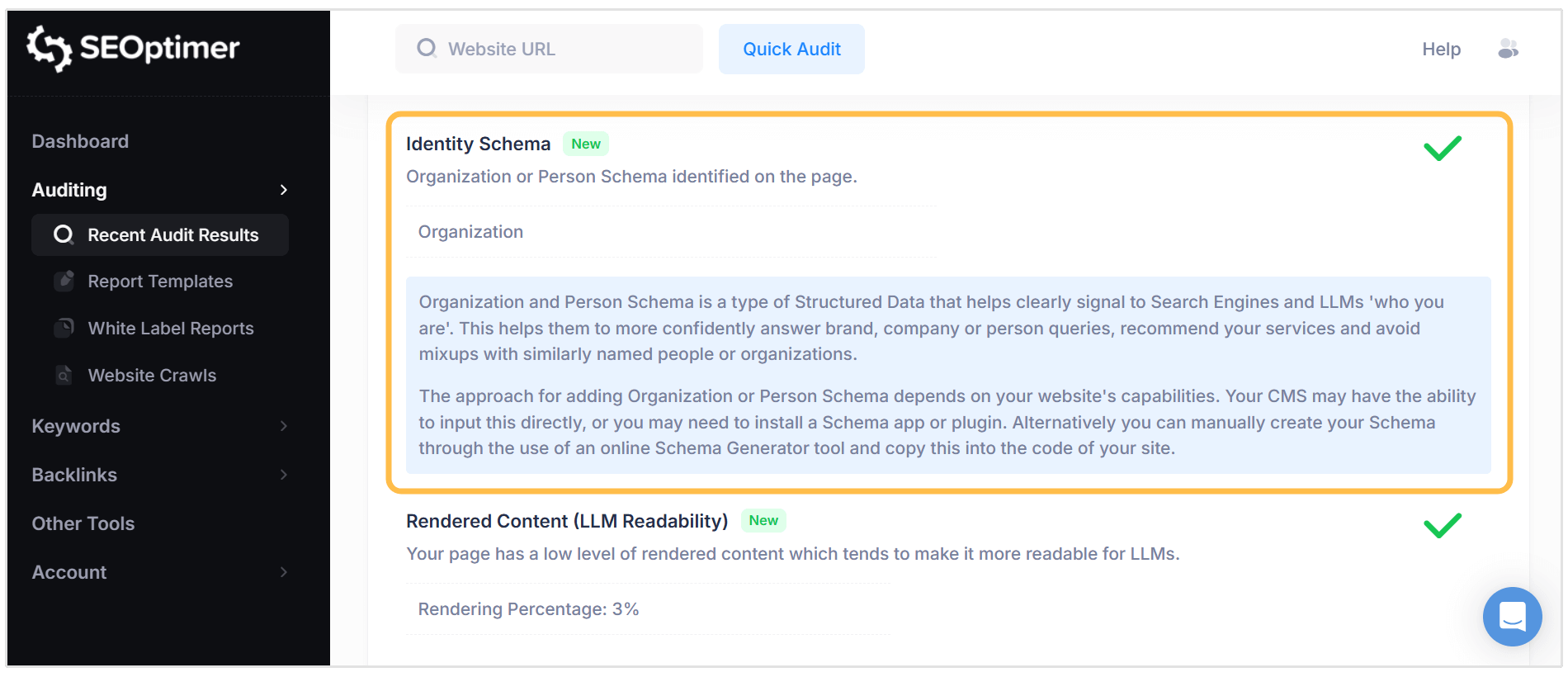
Task: Click the SEOptimer logo
Action: [x=132, y=49]
